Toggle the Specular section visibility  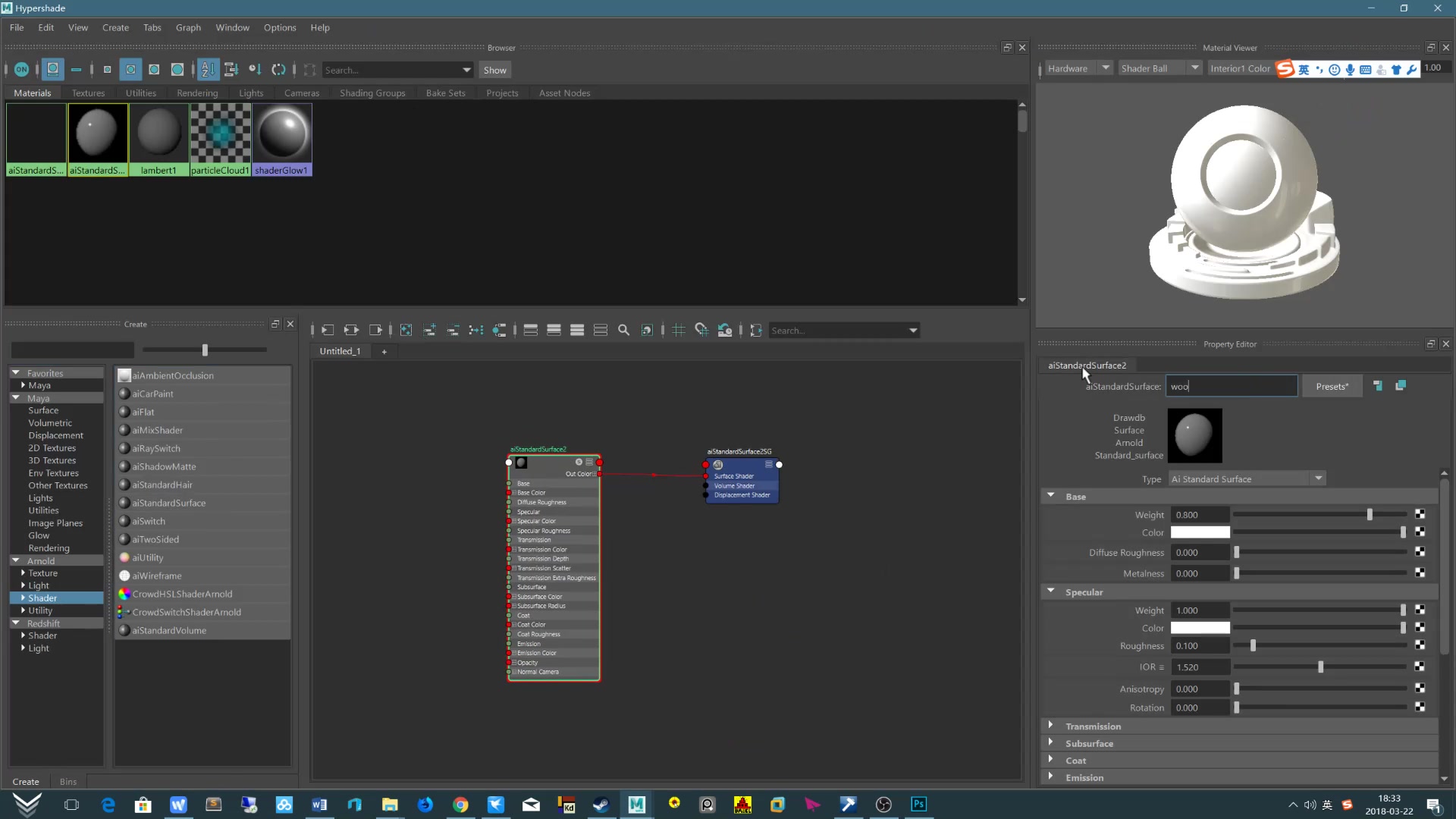[1052, 591]
